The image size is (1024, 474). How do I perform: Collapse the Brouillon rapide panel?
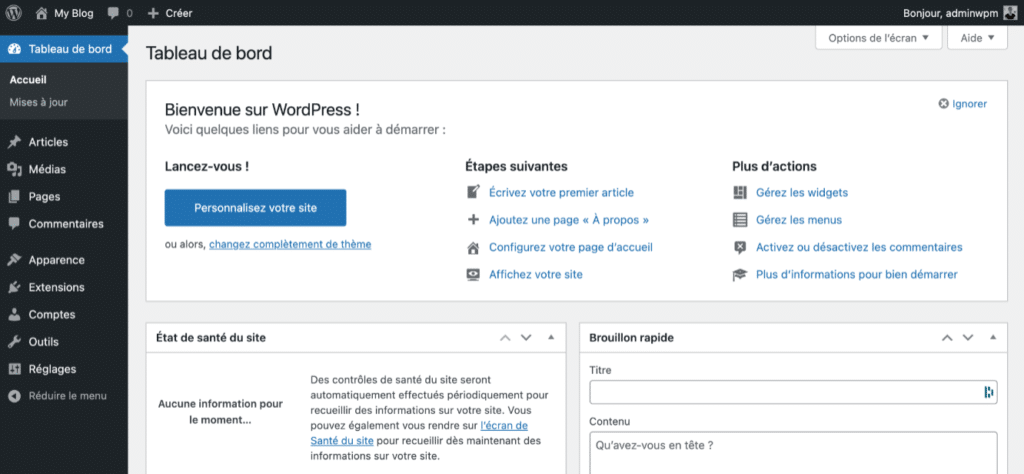click(x=993, y=338)
